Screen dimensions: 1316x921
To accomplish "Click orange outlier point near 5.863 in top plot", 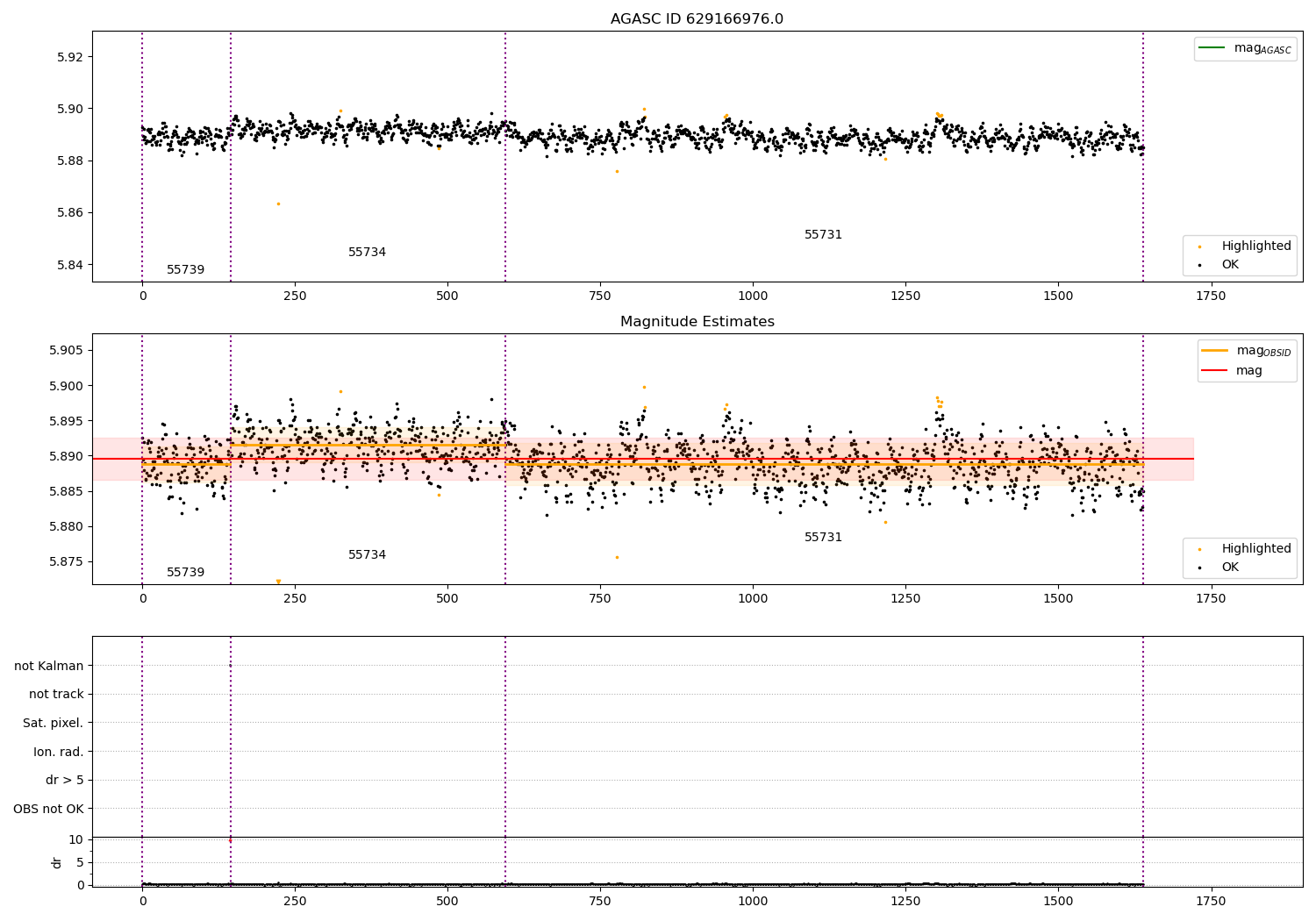I will 278,203.
